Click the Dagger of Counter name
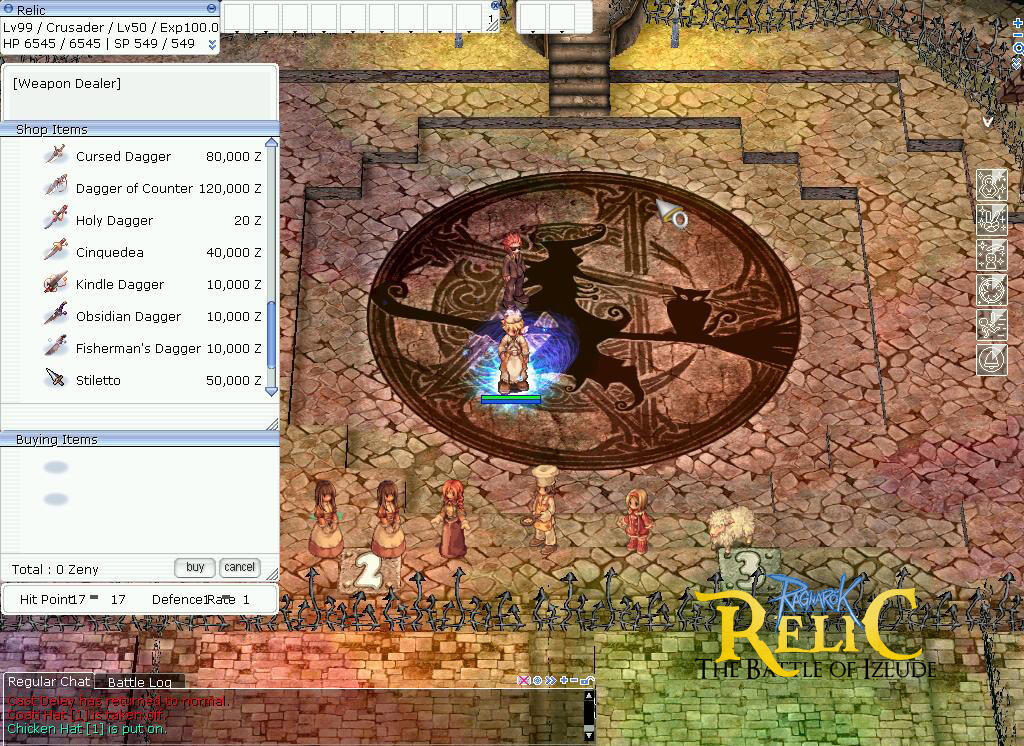1024x746 pixels. click(x=134, y=188)
